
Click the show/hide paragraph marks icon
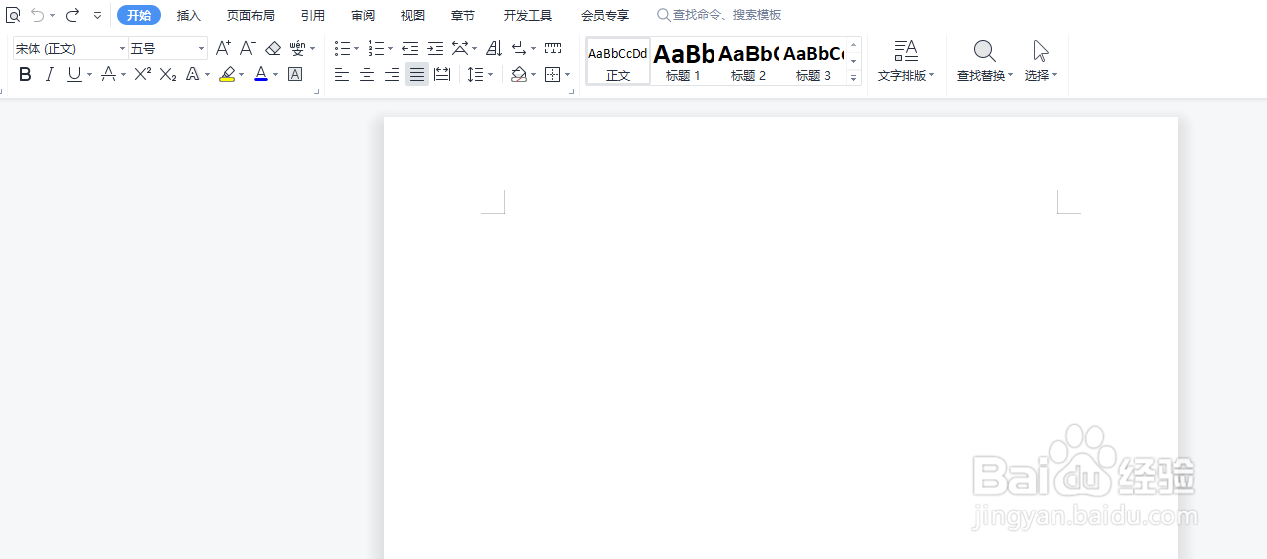tap(519, 48)
